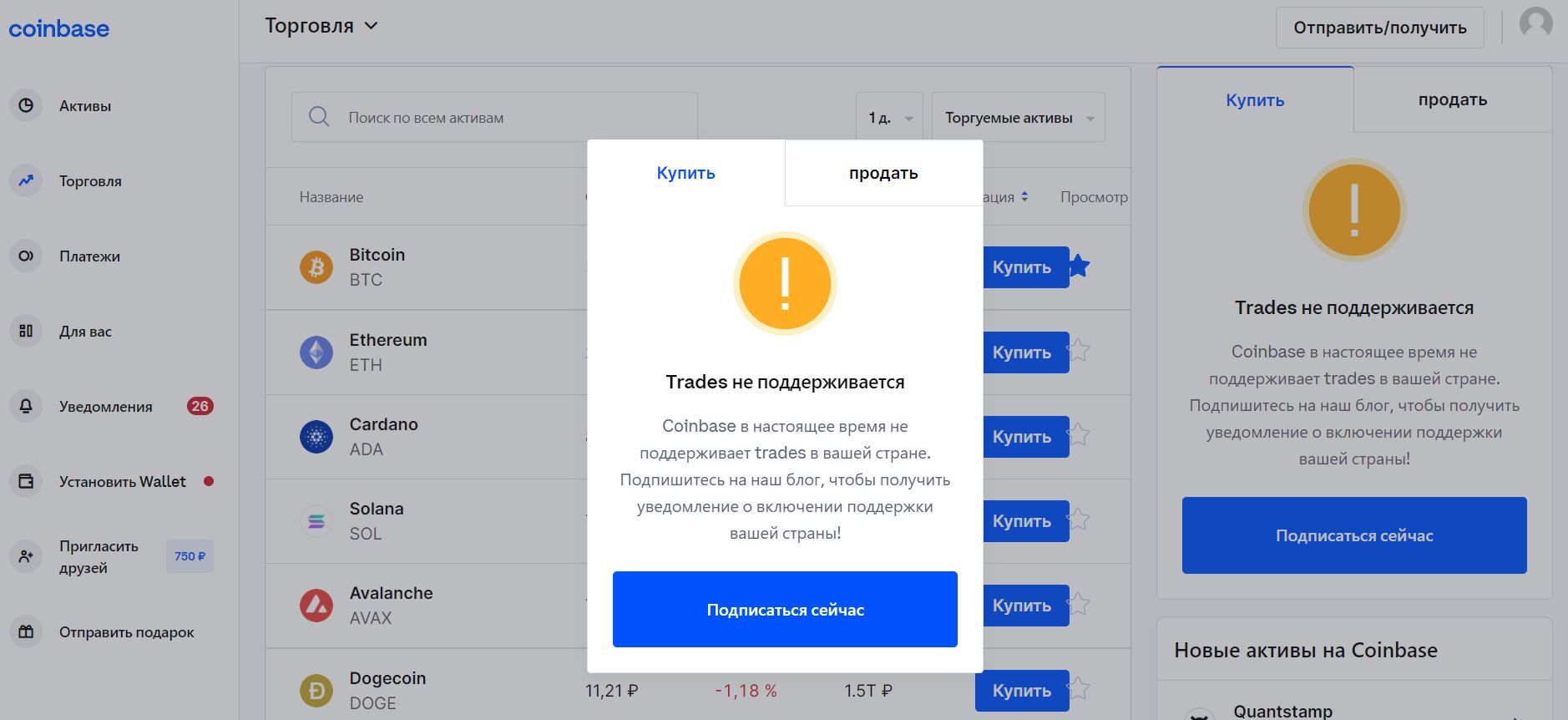This screenshot has width=1568, height=720.
Task: Click the Пригласить друзей person icon
Action: (x=26, y=556)
